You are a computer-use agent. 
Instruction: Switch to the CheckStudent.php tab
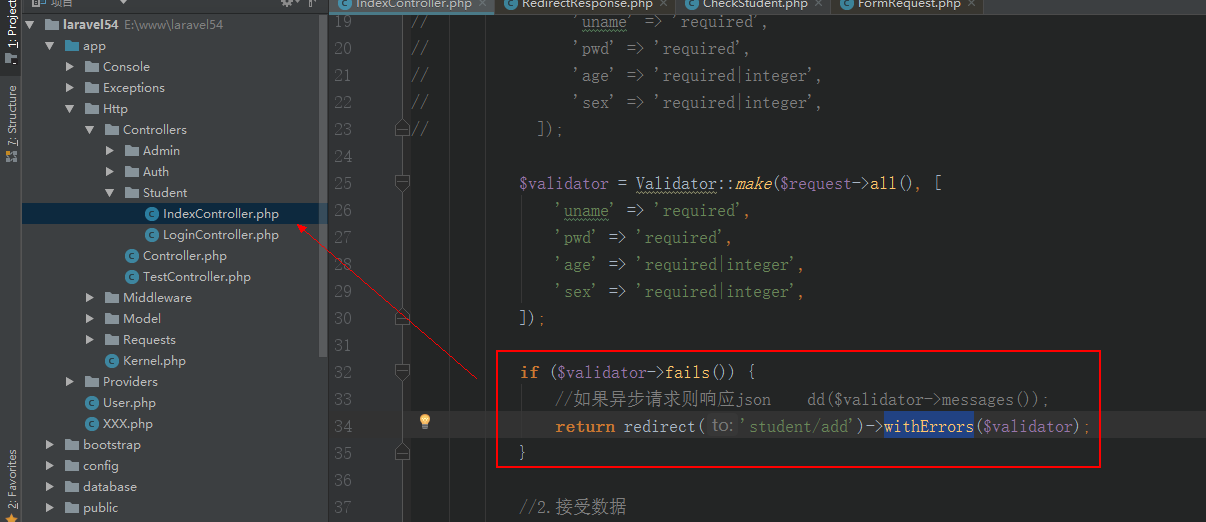[754, 4]
